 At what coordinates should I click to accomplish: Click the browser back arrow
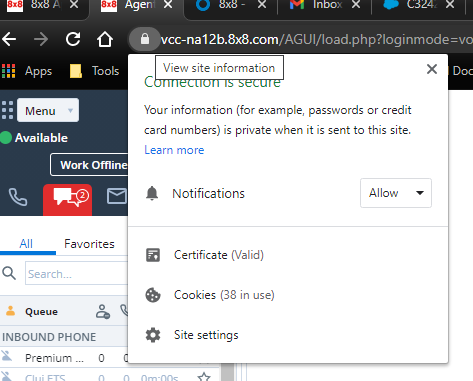tap(9, 39)
